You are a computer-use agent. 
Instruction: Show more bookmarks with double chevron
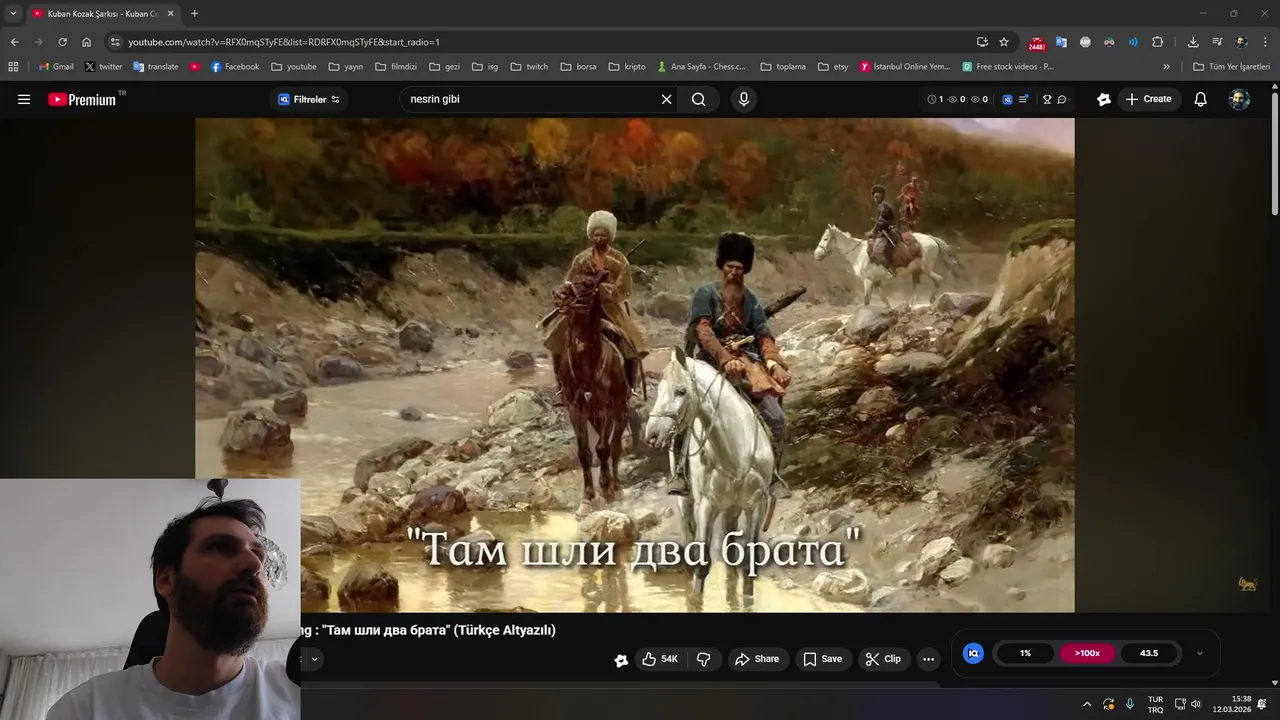pos(1166,67)
